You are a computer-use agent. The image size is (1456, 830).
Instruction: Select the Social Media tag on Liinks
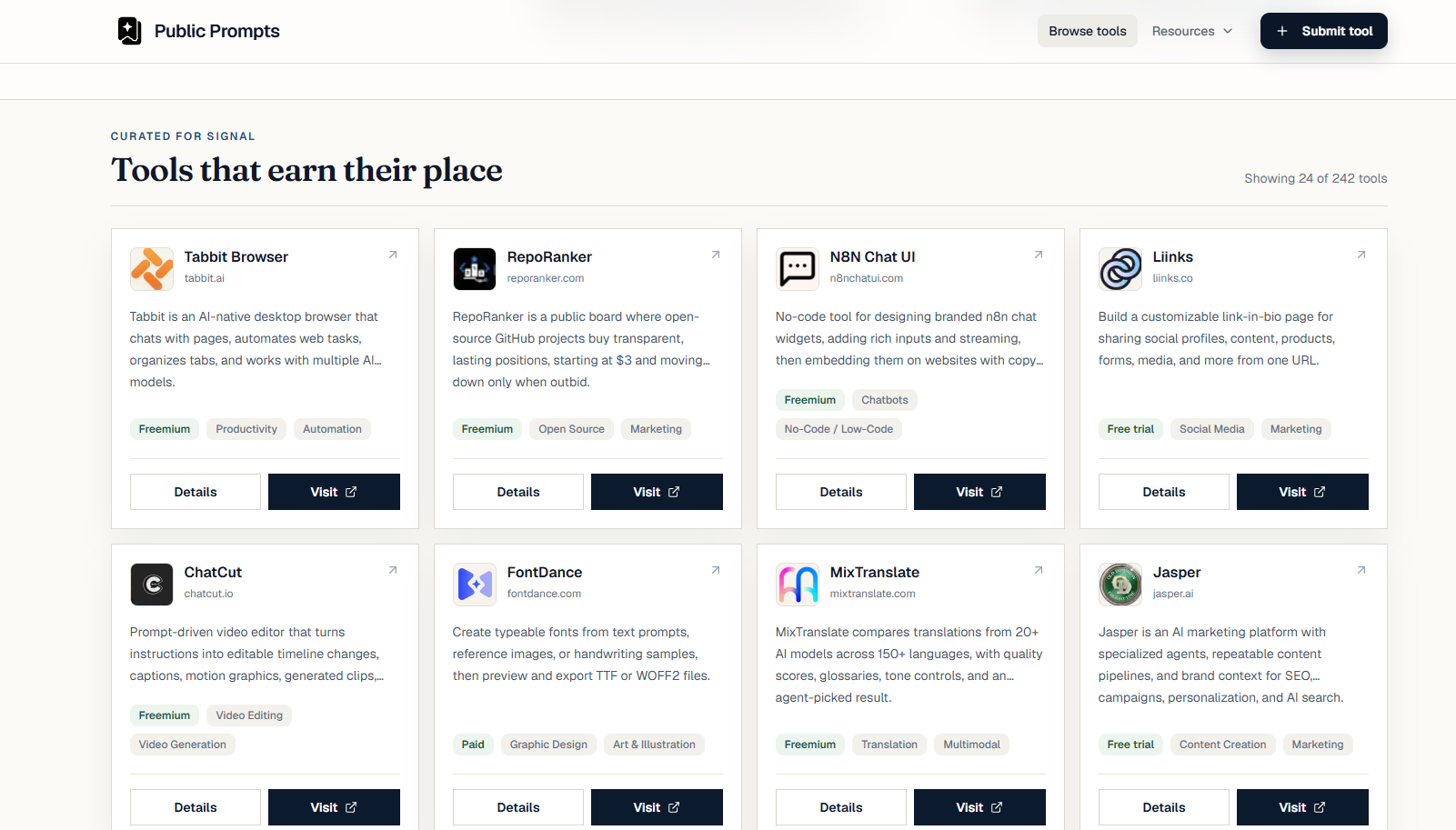[x=1212, y=429]
